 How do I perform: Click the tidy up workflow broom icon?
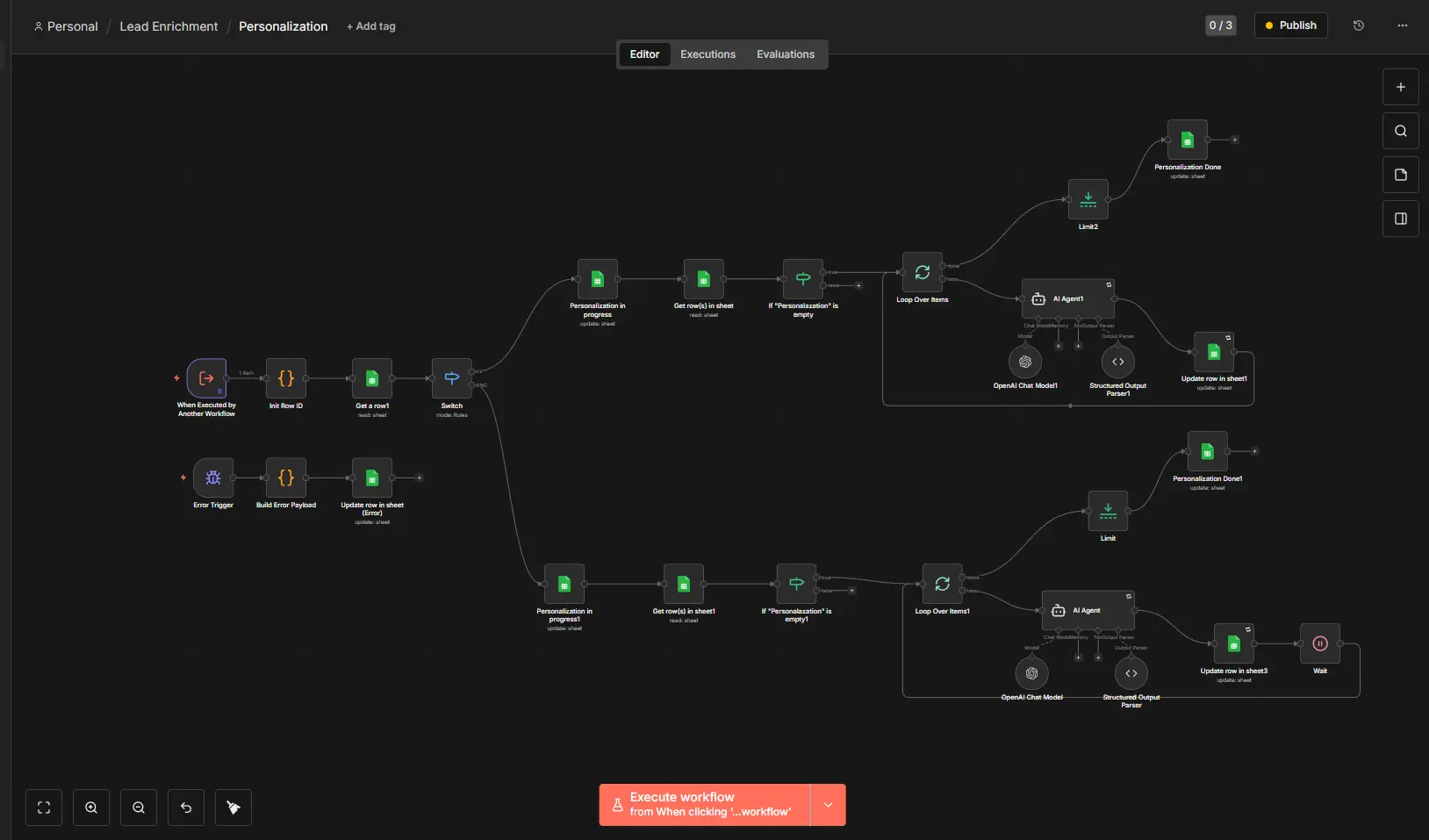(x=233, y=808)
